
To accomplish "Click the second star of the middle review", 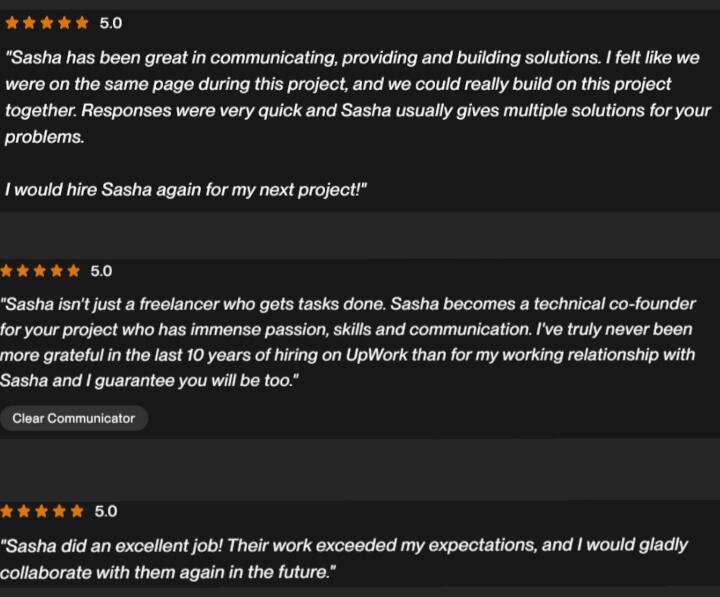I will pyautogui.click(x=22, y=271).
